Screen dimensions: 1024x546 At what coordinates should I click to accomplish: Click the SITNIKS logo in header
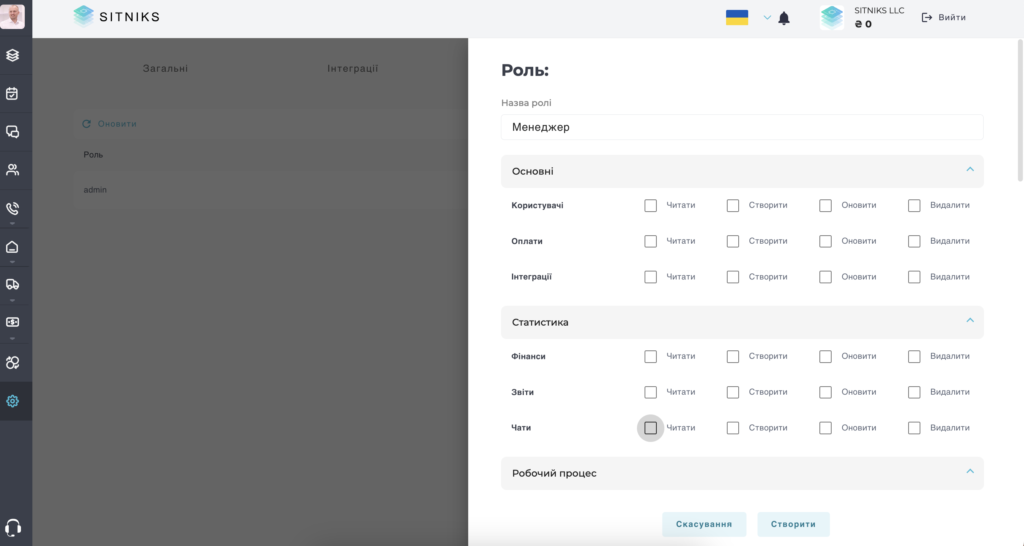coord(116,16)
